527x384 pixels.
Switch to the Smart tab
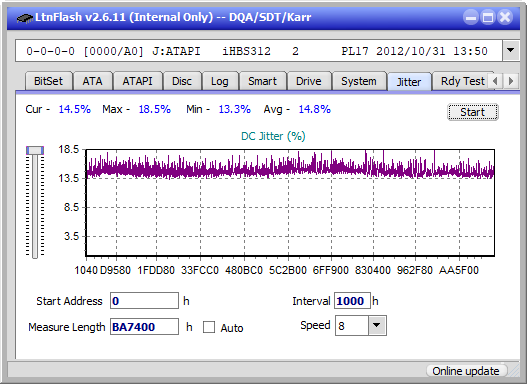[x=262, y=81]
